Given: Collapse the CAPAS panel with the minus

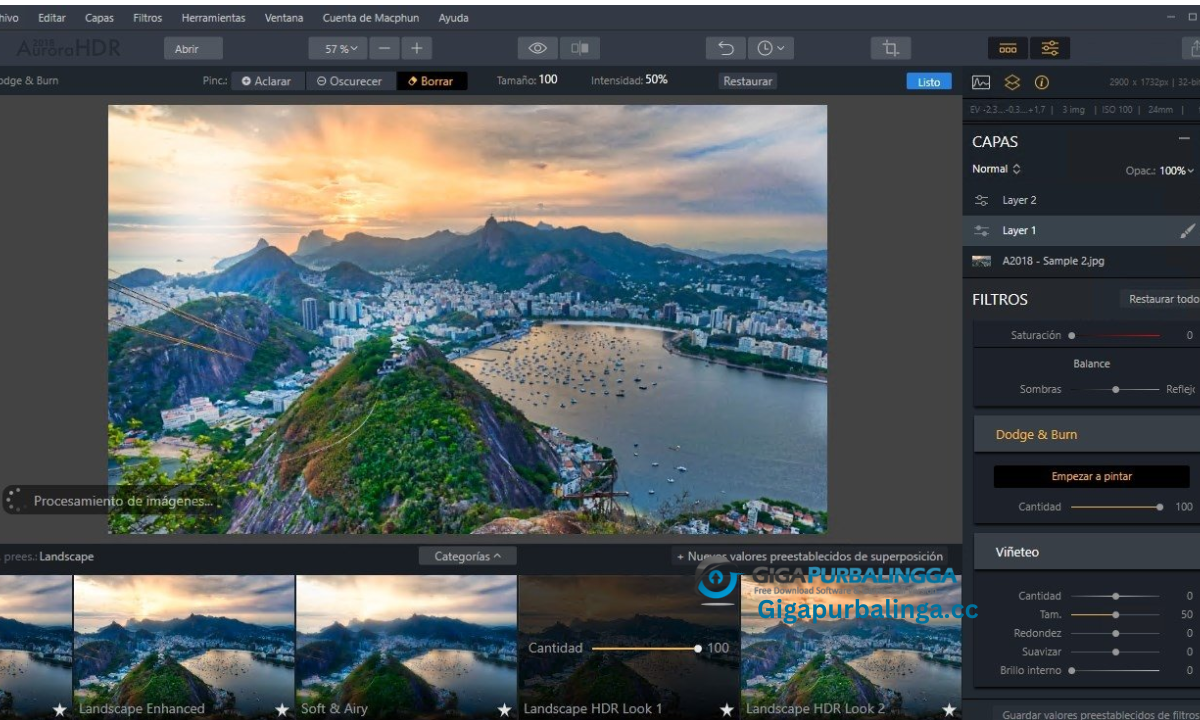Looking at the screenshot, I should [1184, 138].
